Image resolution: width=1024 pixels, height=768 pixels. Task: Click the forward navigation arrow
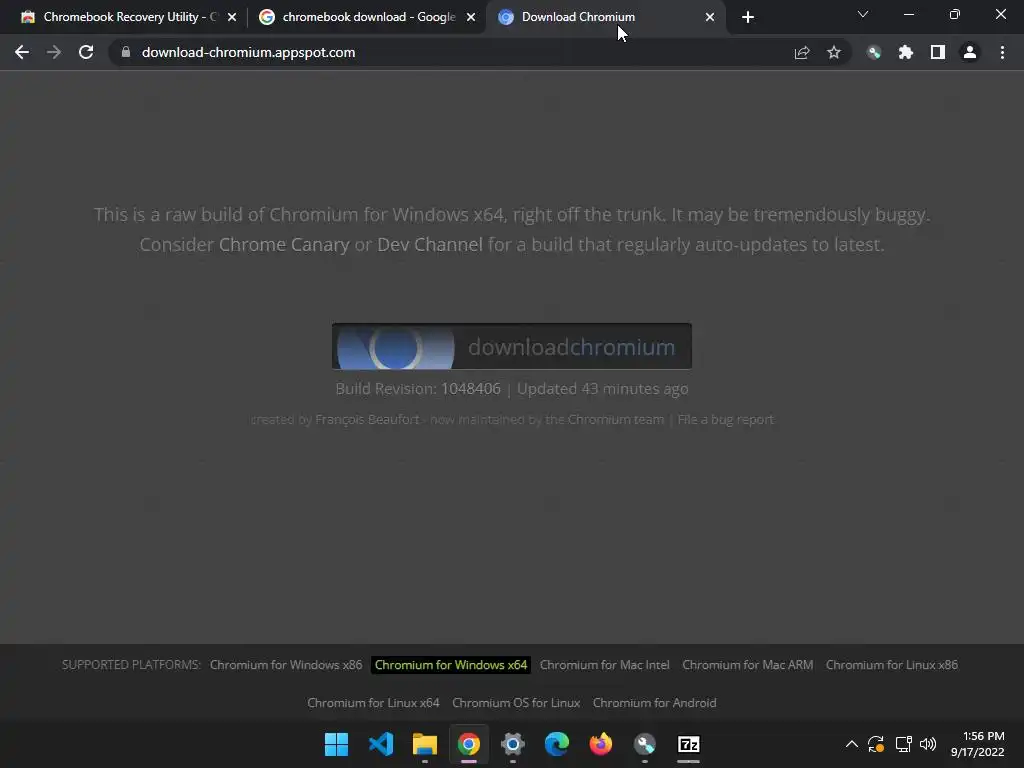point(54,52)
